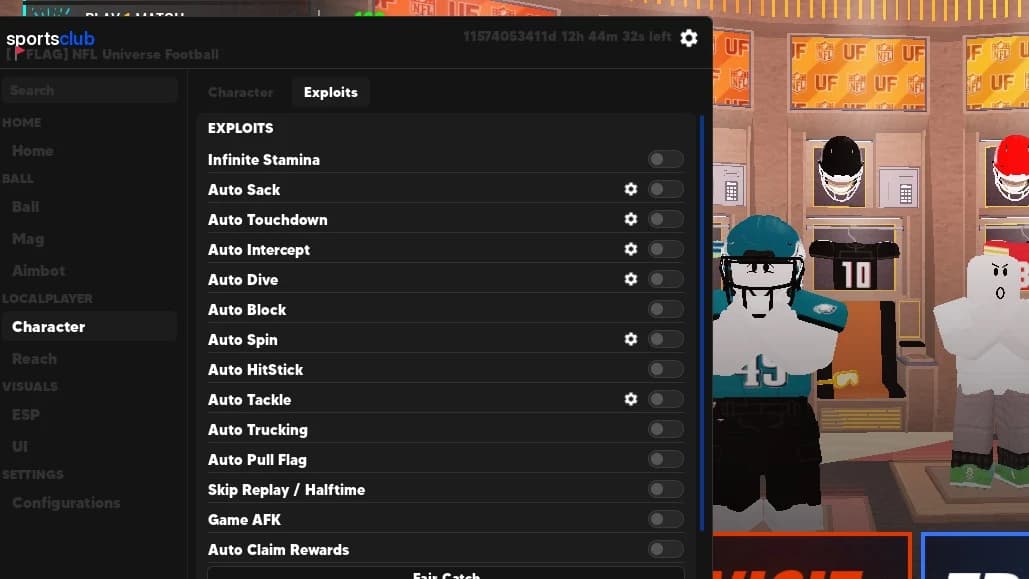Click the Infinite Stamina label

click(x=264, y=160)
